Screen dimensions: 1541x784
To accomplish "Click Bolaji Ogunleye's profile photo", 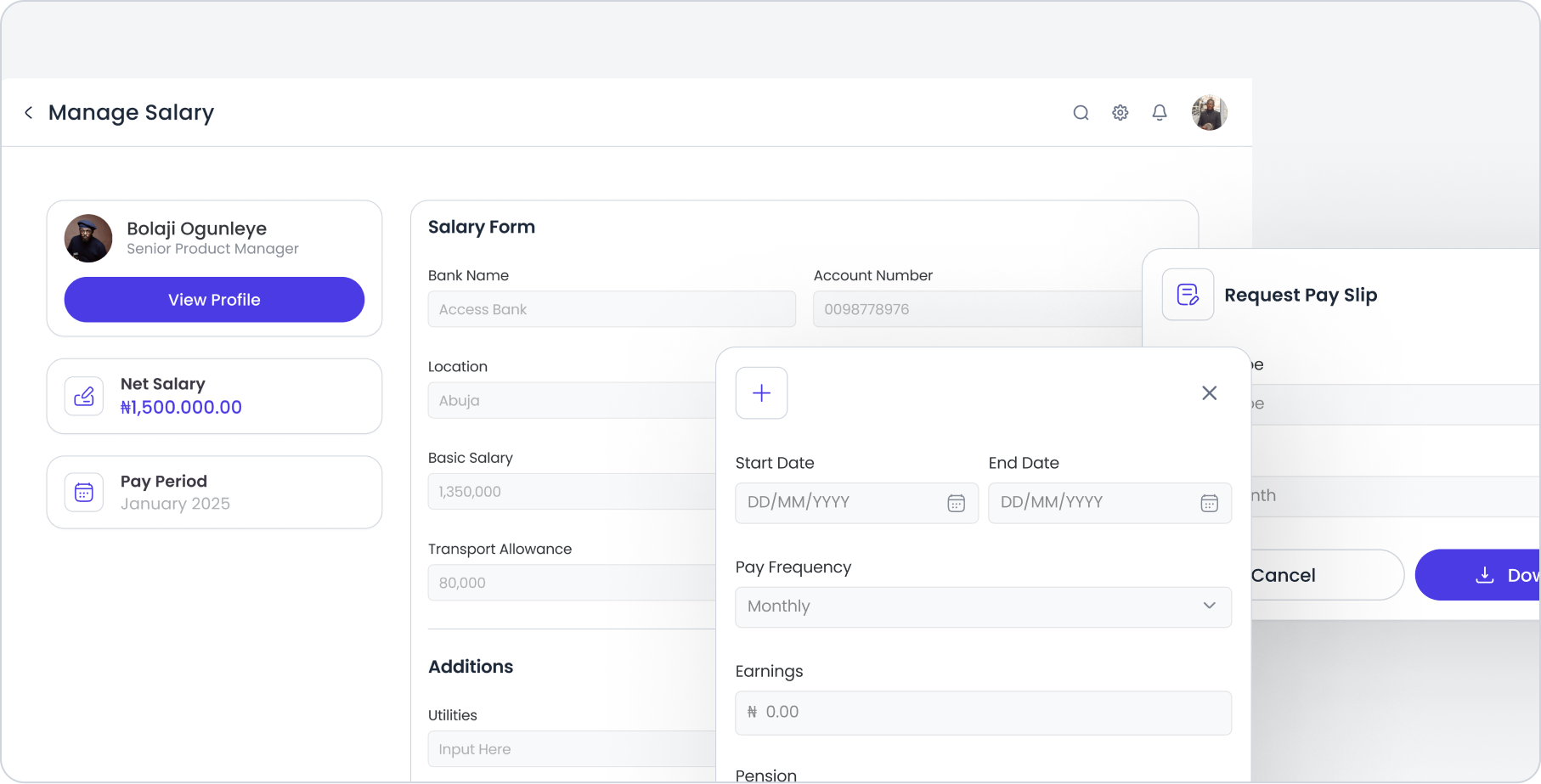I will pos(88,239).
